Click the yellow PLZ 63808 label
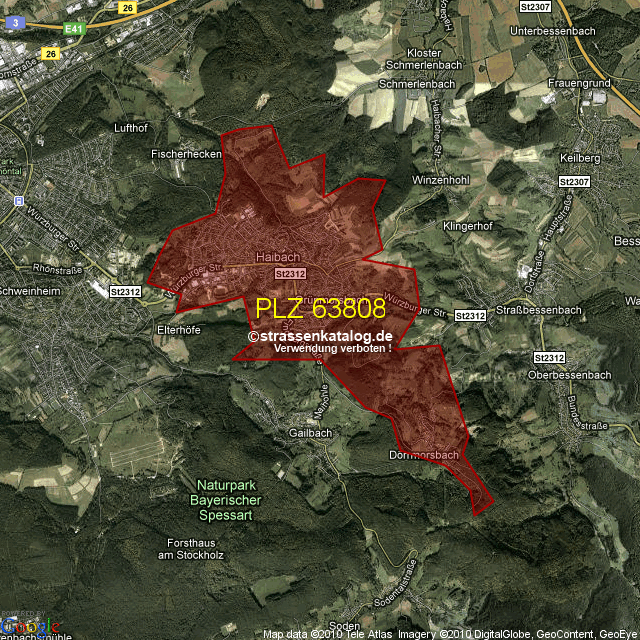 [x=320, y=309]
